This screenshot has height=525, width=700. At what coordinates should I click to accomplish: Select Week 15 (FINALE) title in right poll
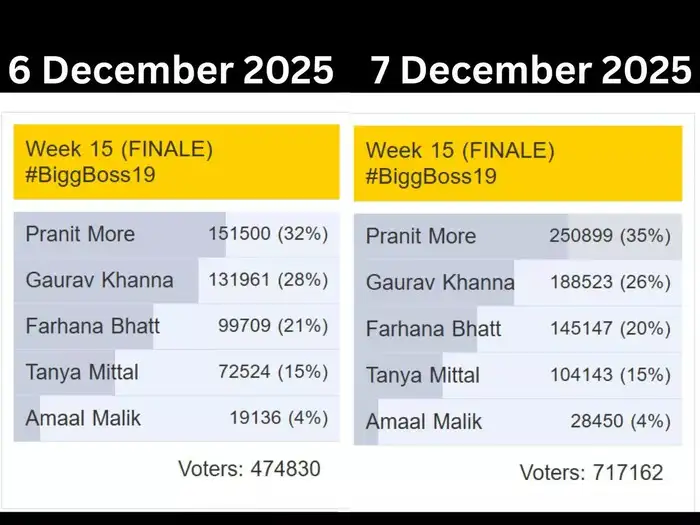pyautogui.click(x=460, y=151)
